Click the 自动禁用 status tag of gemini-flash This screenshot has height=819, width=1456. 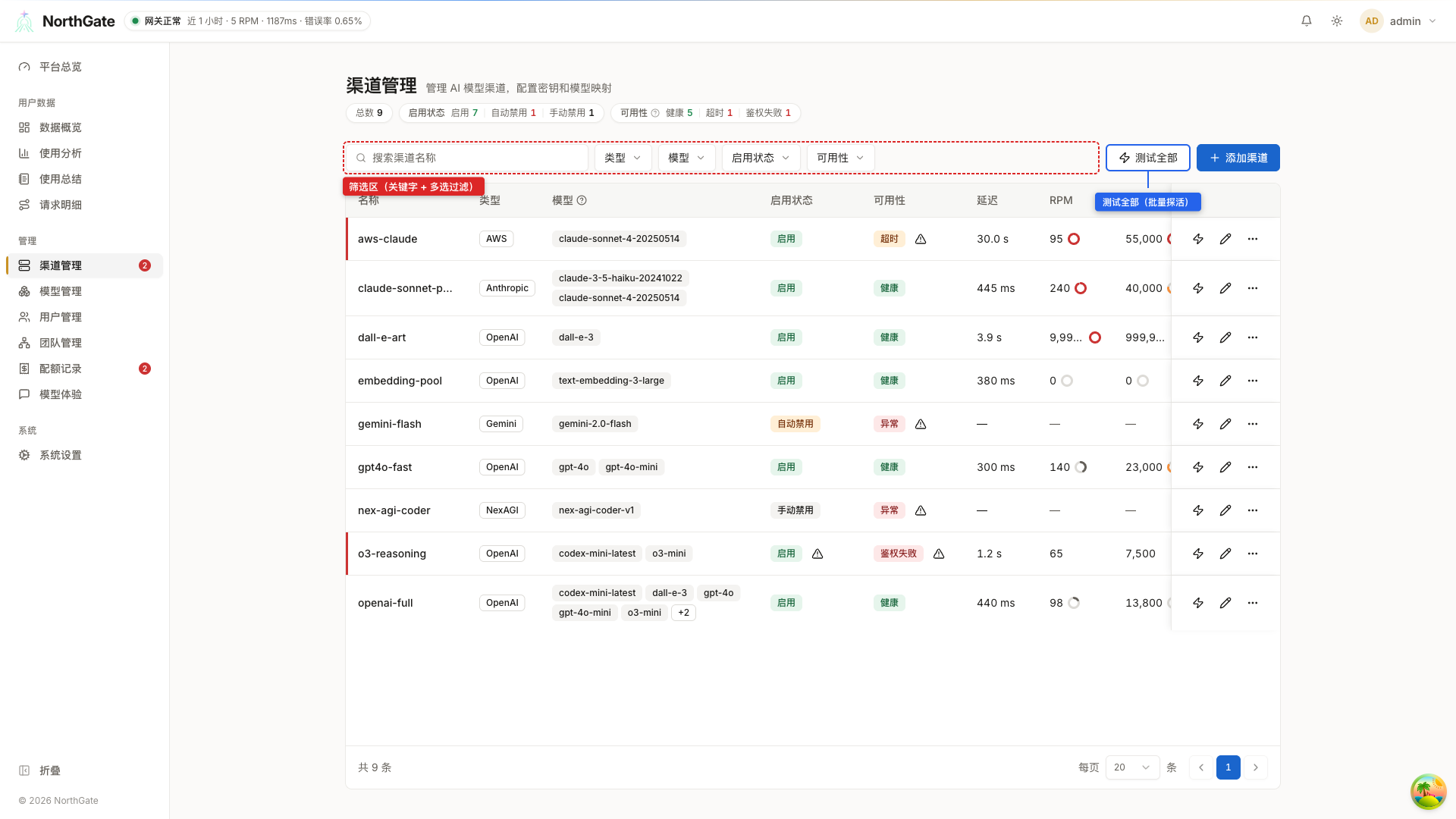795,424
